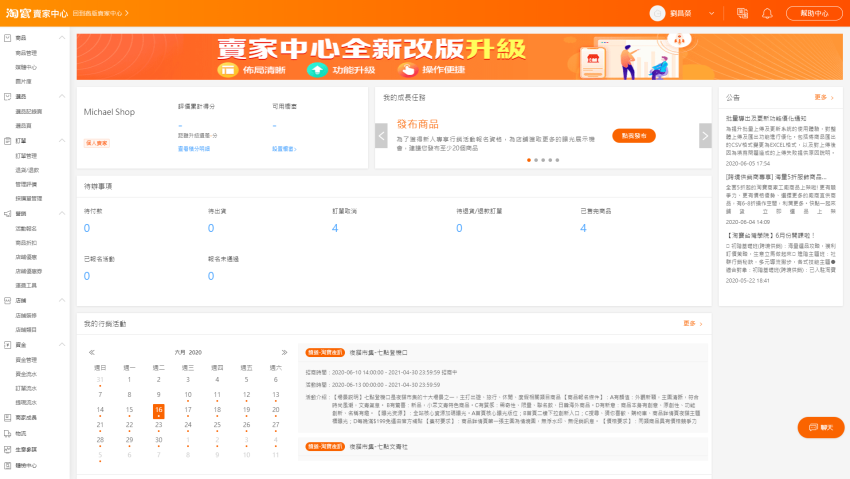Click the 物流 truck icon in sidebar
The height and width of the screenshot is (479, 850).
tap(8, 433)
